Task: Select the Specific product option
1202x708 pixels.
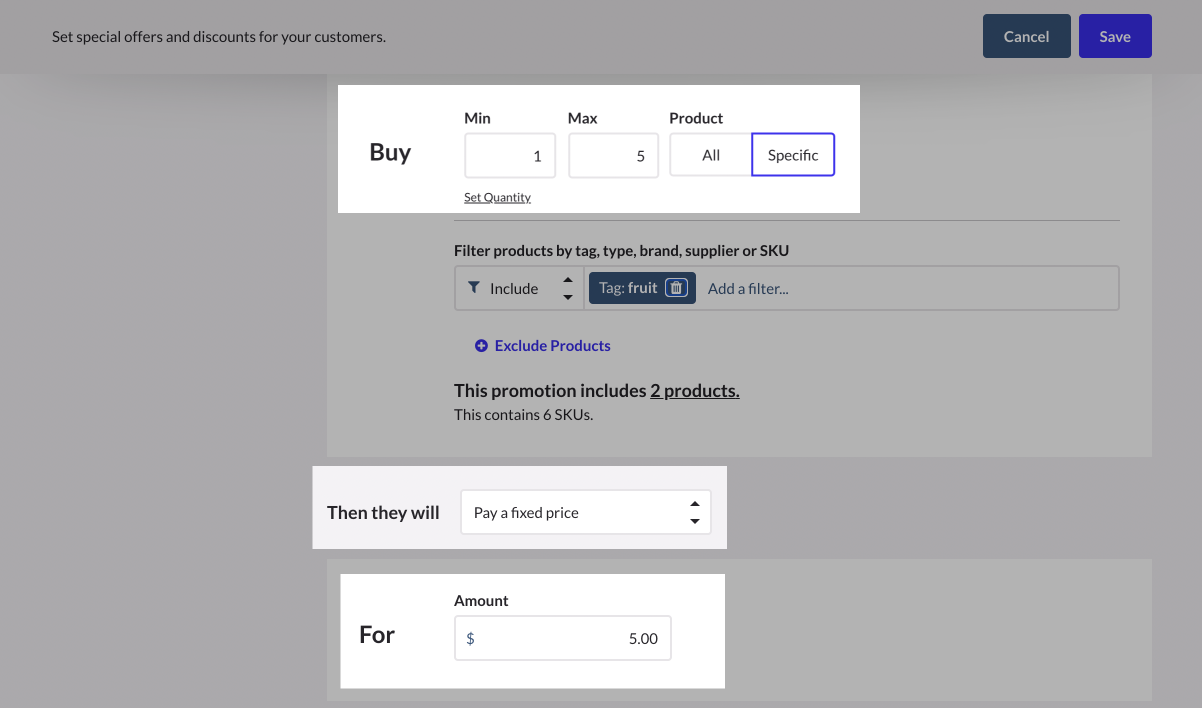Action: [x=793, y=155]
